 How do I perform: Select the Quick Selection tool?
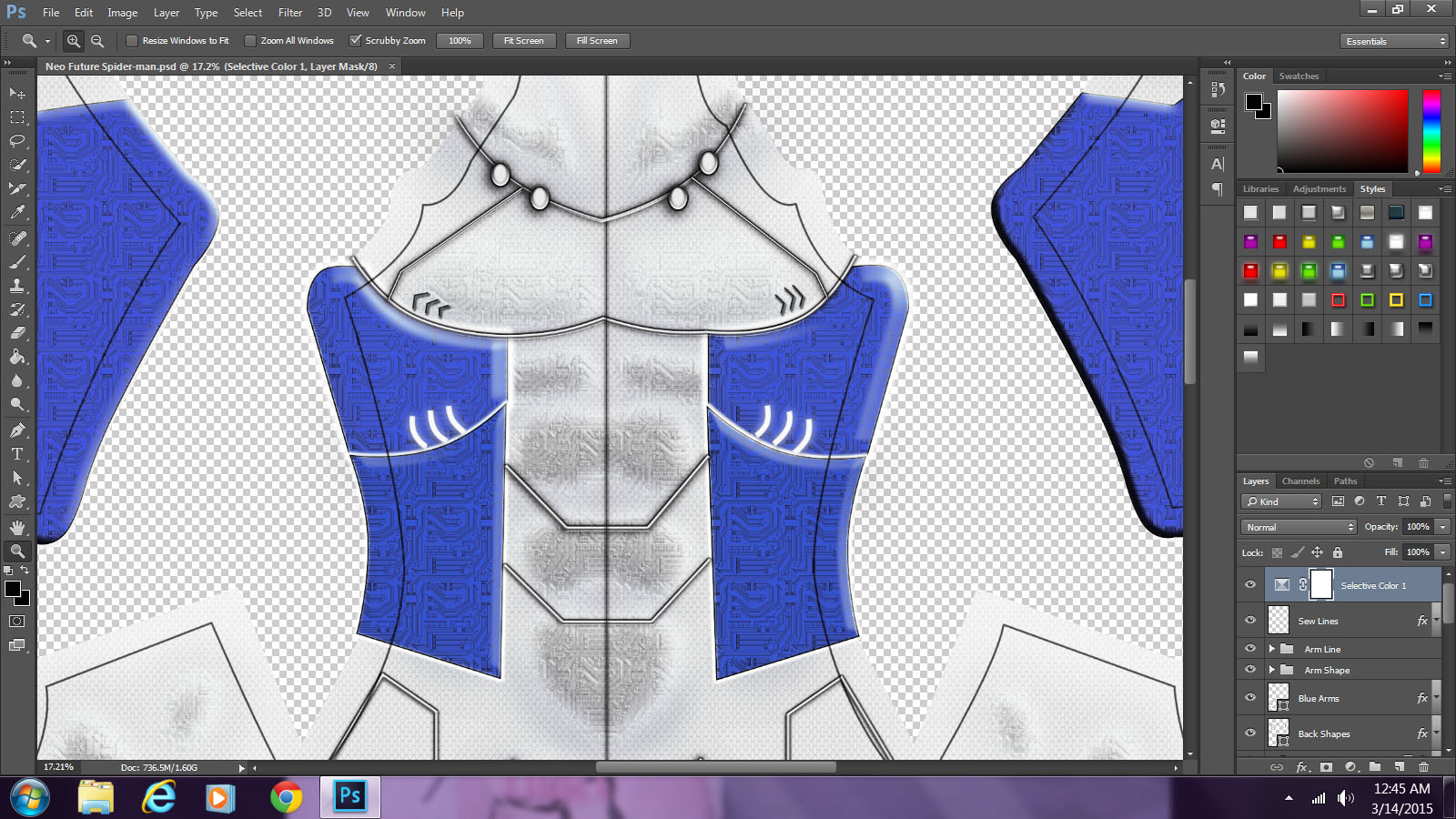17,165
